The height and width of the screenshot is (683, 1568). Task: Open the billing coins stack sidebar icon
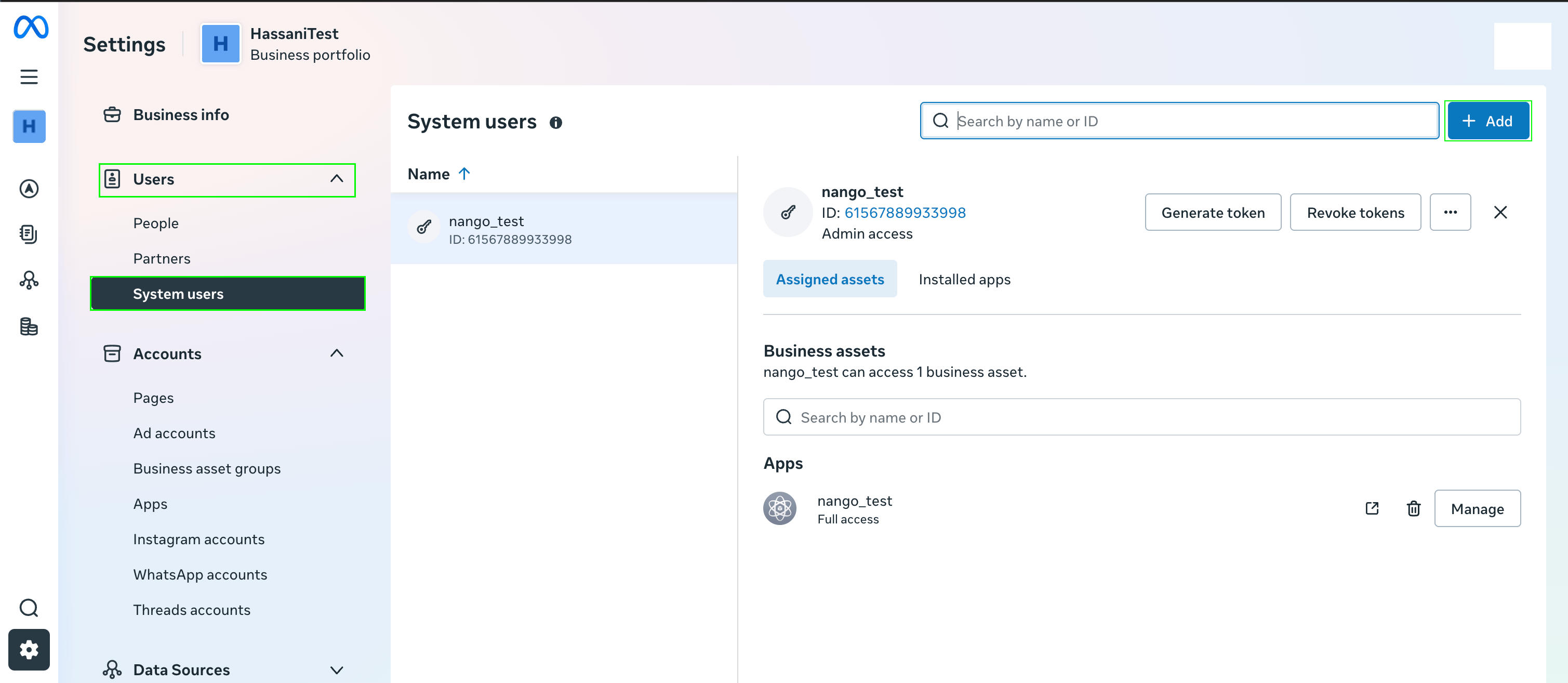tap(29, 326)
